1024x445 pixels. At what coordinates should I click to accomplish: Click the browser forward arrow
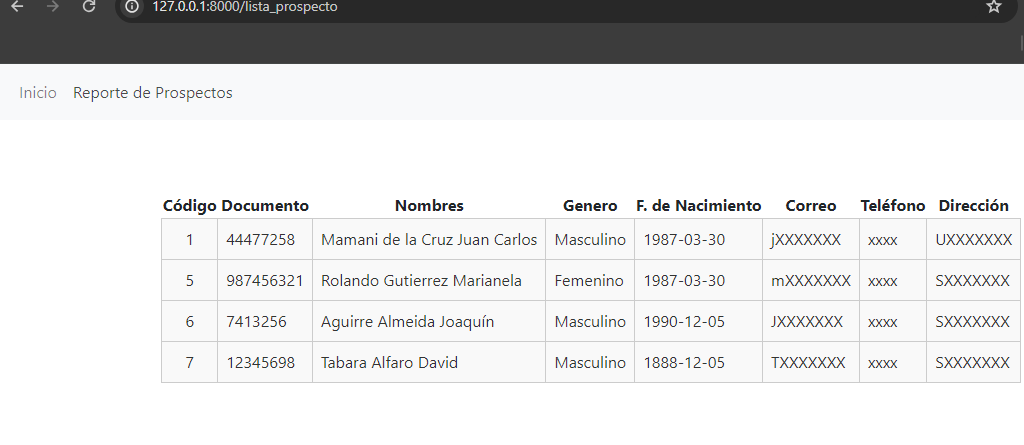(54, 7)
